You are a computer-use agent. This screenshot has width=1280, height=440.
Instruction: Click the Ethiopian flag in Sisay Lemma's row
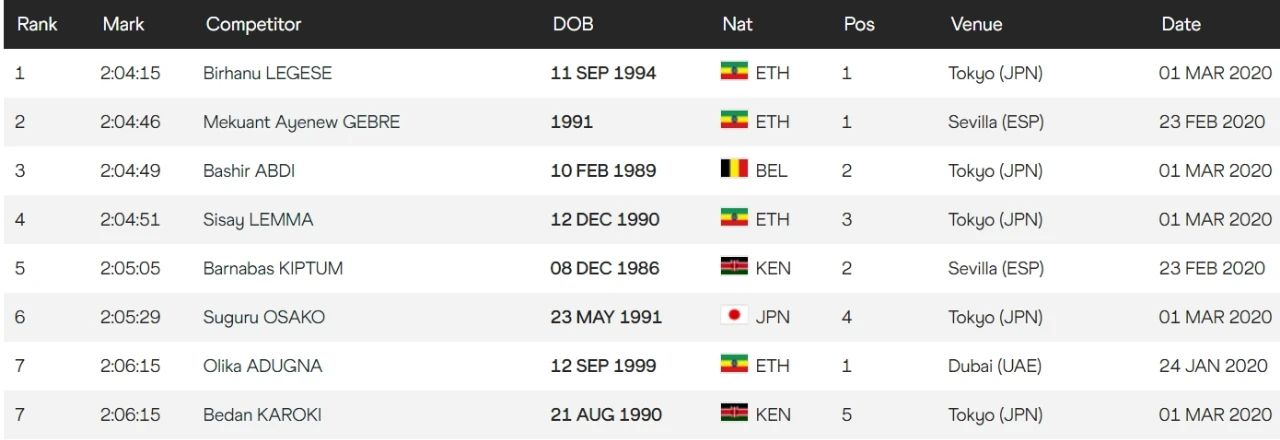(734, 218)
